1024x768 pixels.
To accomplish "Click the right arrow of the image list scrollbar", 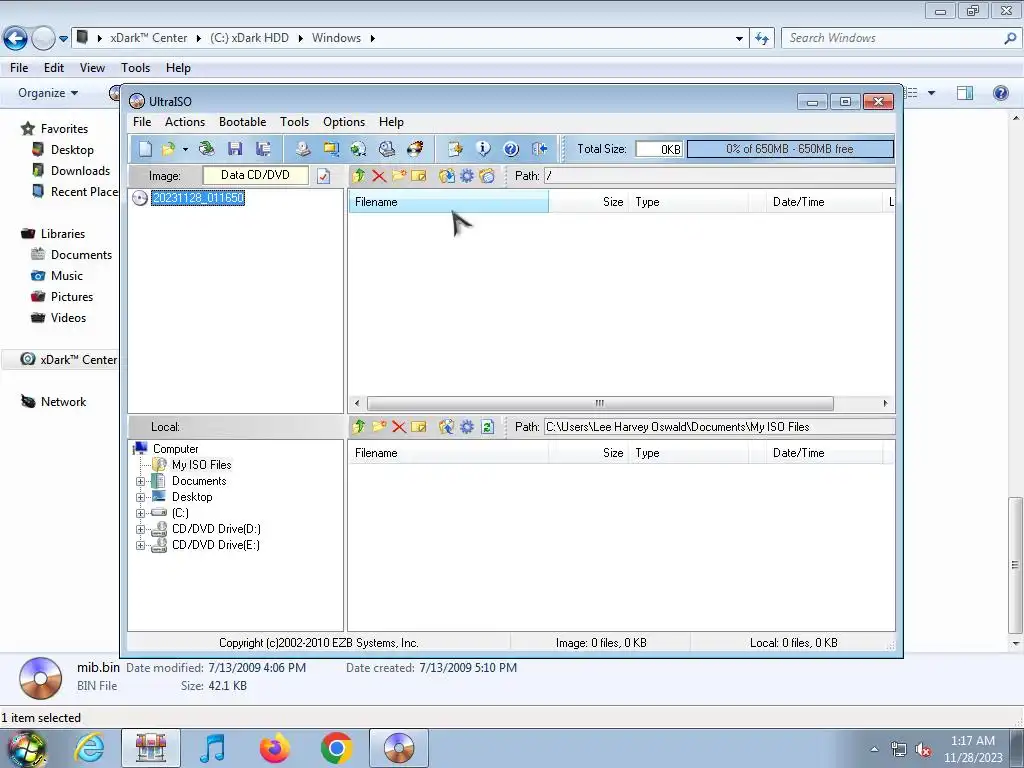I will click(x=886, y=403).
